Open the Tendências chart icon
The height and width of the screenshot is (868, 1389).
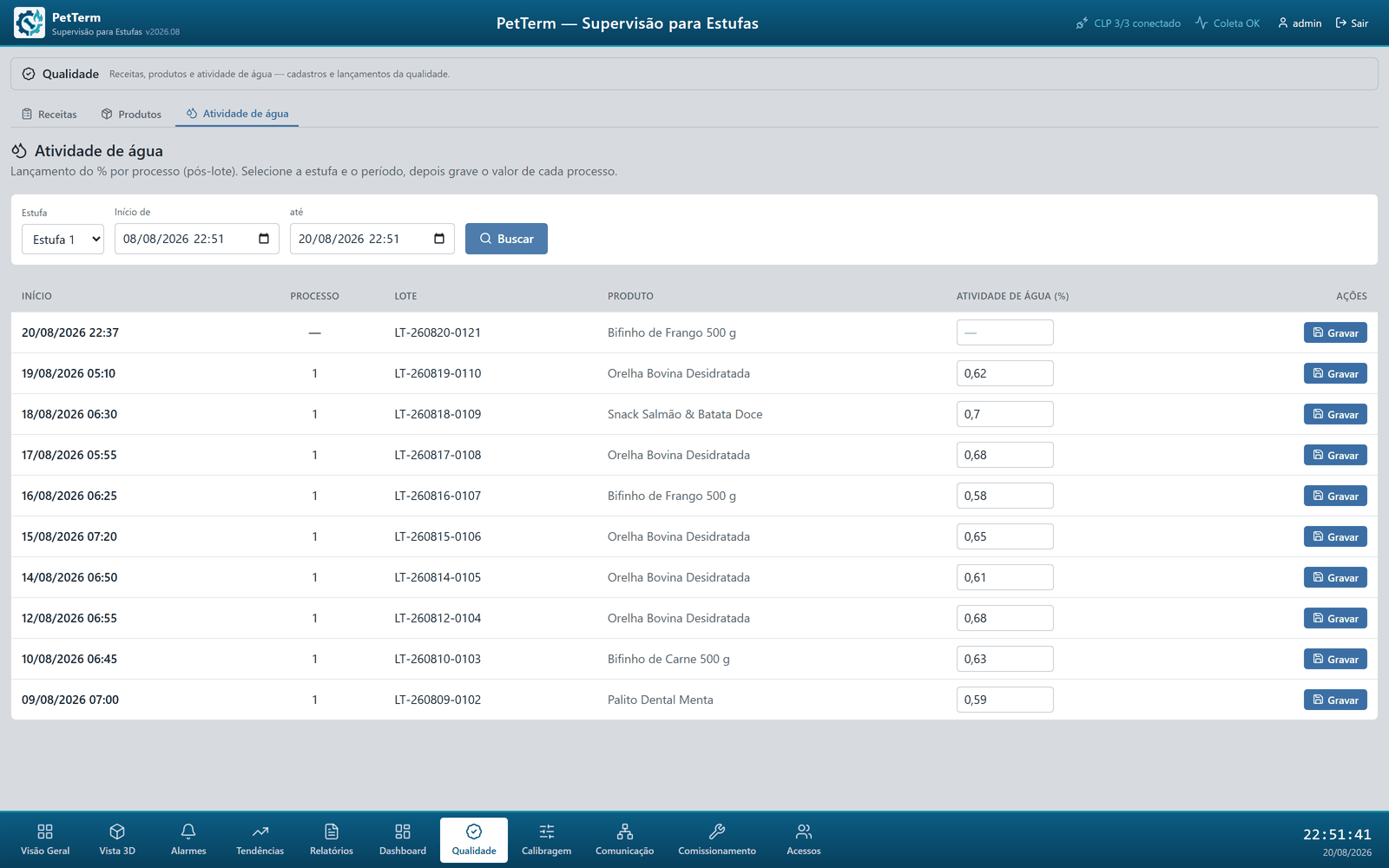[260, 832]
